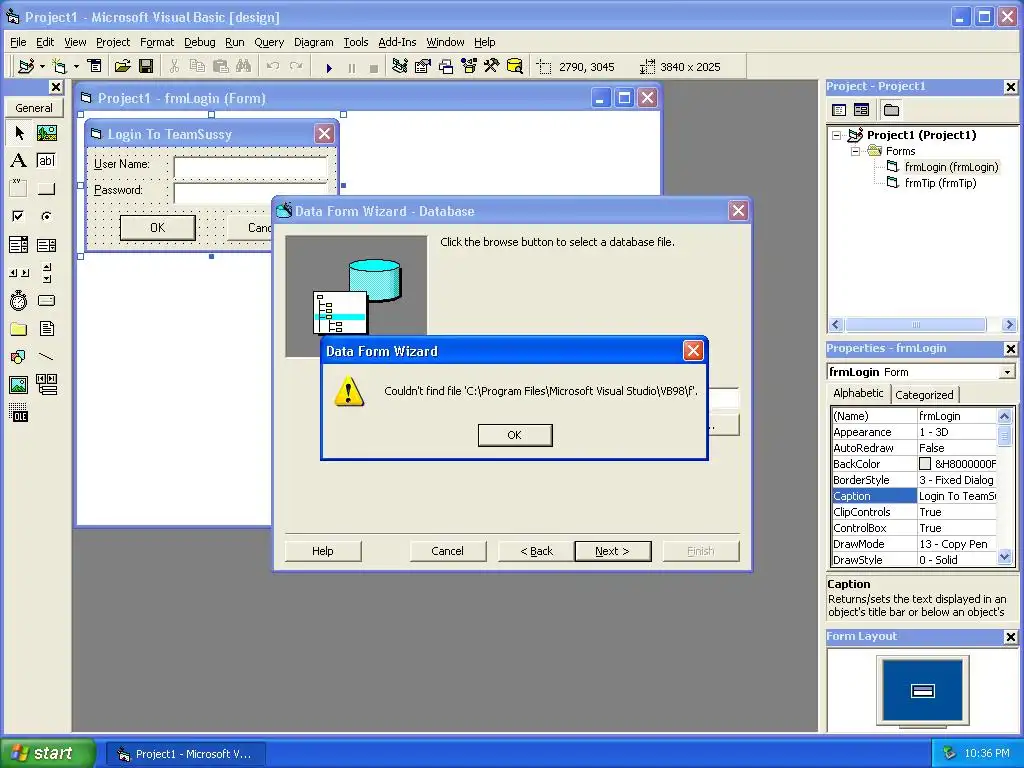Select the CommandButton control tool
This screenshot has height=768, width=1024.
(x=46, y=189)
